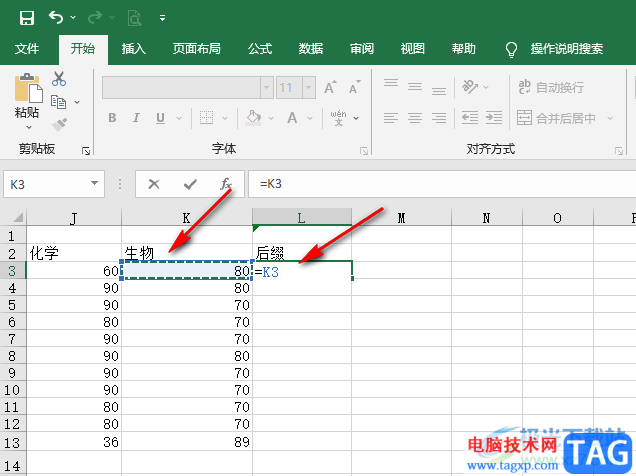This screenshot has width=636, height=476.
Task: Click the increase indent icon
Action: tap(494, 118)
